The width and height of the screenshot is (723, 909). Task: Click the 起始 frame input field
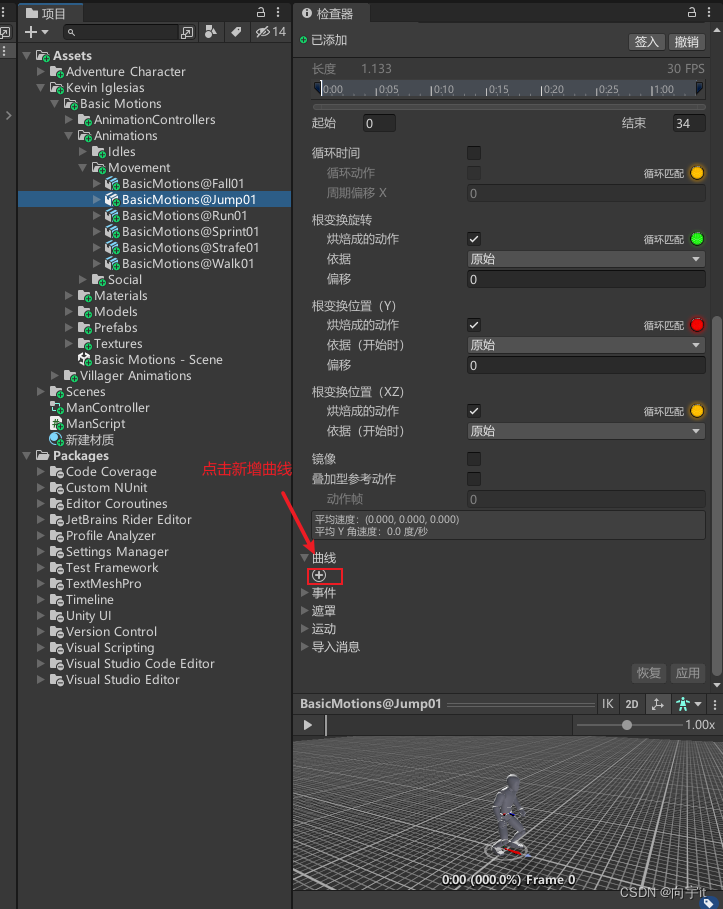point(379,123)
